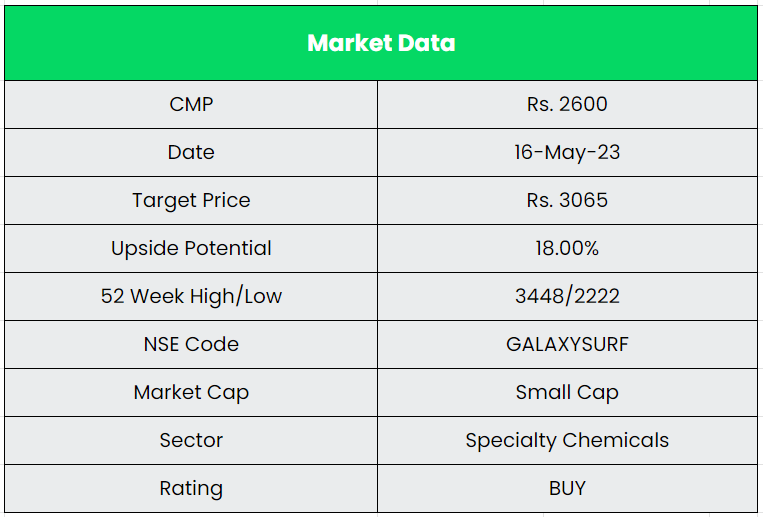Select the Specialty Chemicals value cell
This screenshot has width=763, height=517.
tap(567, 440)
